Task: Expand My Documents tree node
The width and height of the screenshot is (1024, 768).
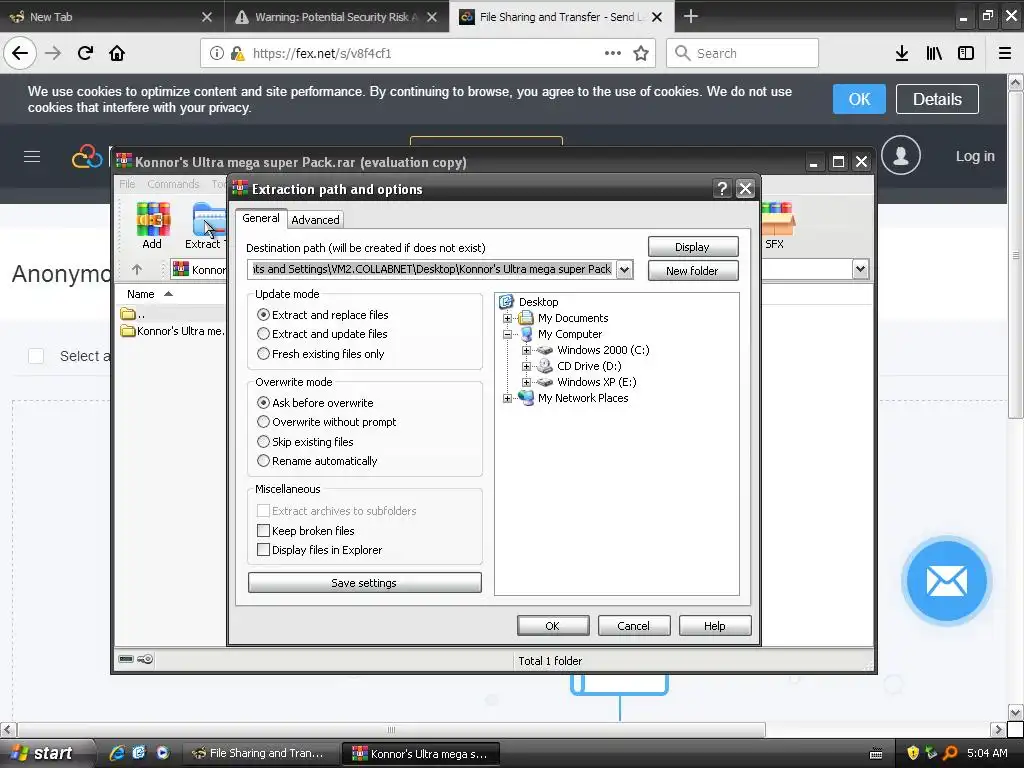Action: (x=507, y=319)
